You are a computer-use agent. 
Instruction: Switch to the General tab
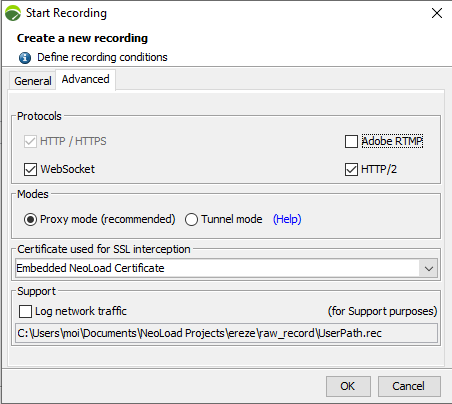point(33,81)
